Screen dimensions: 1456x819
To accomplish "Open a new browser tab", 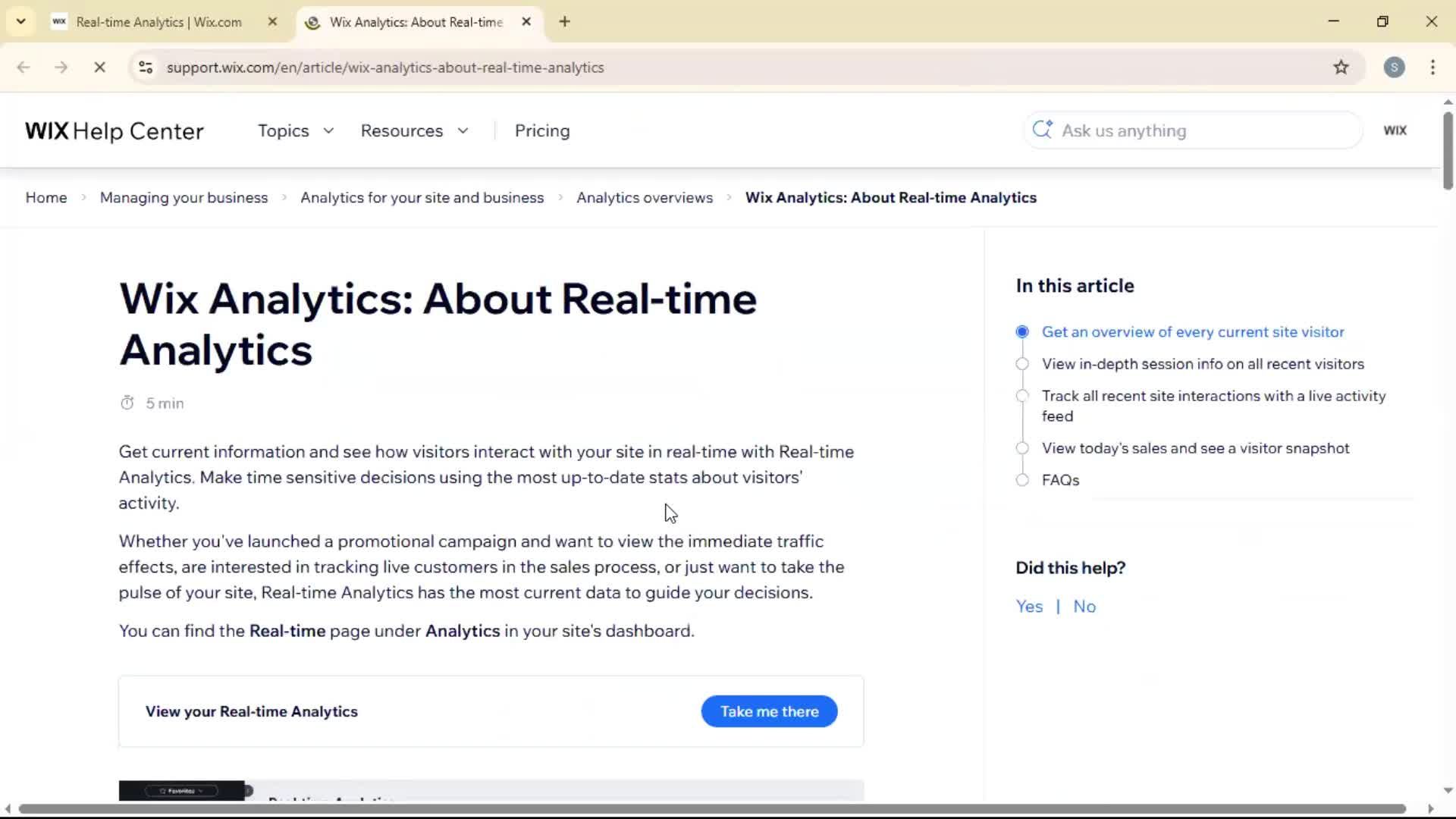I will tap(564, 22).
